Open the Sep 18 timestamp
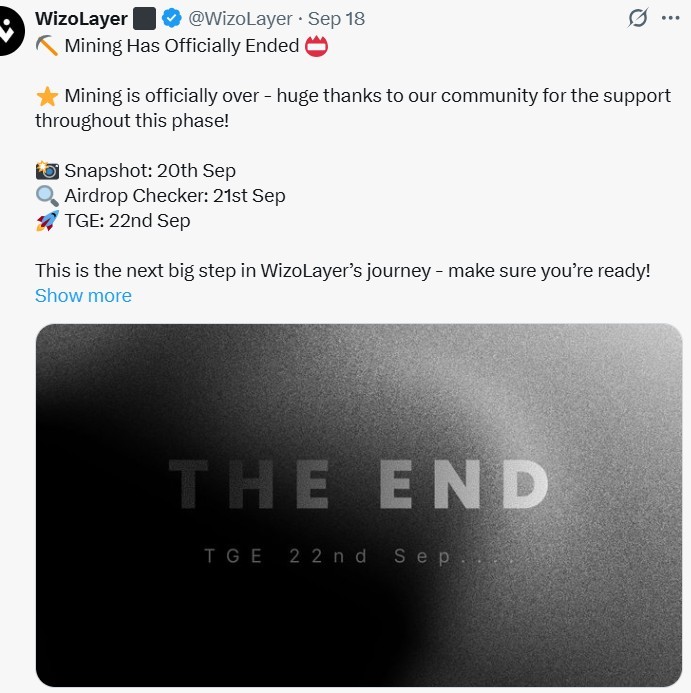Image resolution: width=691 pixels, height=693 pixels. click(x=336, y=19)
